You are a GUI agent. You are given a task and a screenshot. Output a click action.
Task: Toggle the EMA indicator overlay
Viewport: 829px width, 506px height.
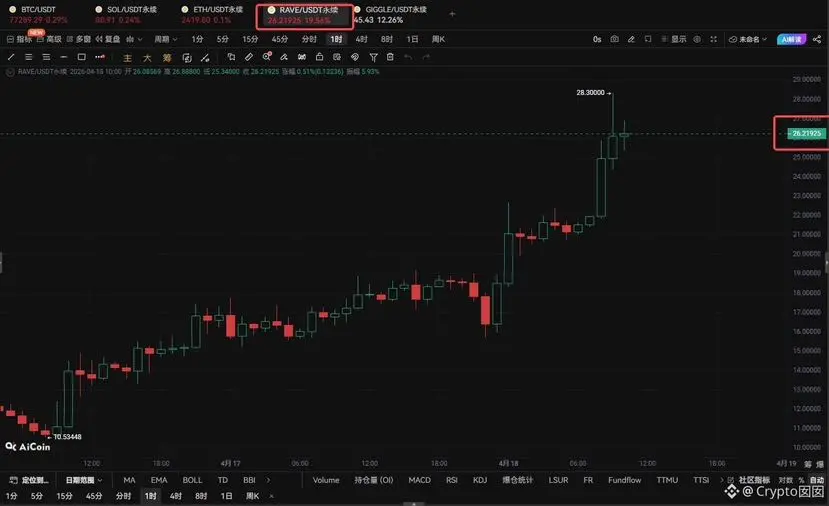(x=159, y=480)
